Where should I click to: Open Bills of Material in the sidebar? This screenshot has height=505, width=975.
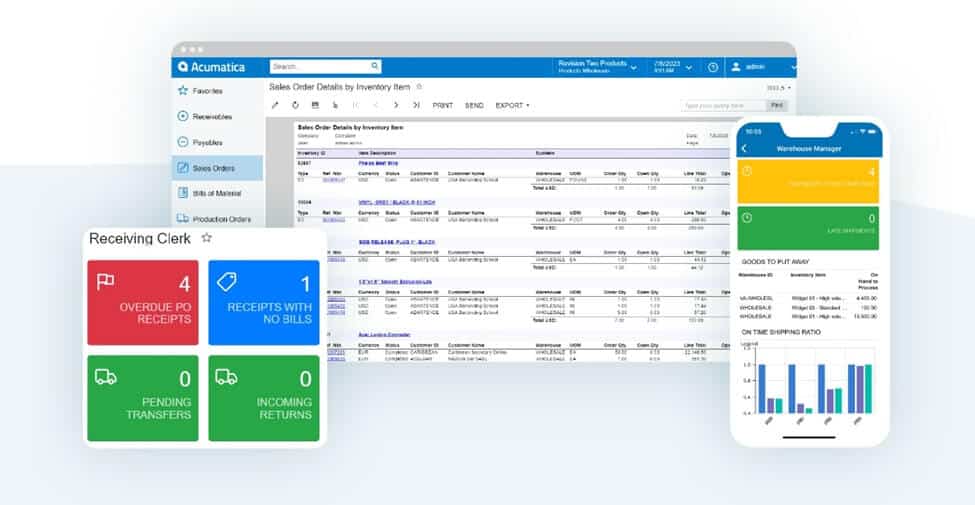pyautogui.click(x=217, y=193)
